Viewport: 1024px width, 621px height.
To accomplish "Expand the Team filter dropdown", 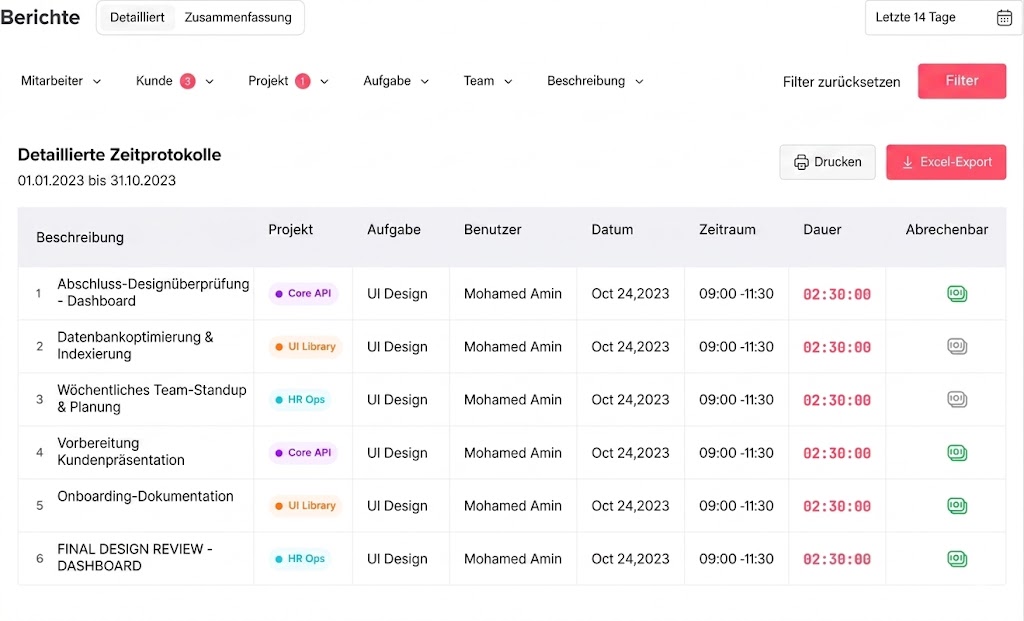I will coord(488,81).
